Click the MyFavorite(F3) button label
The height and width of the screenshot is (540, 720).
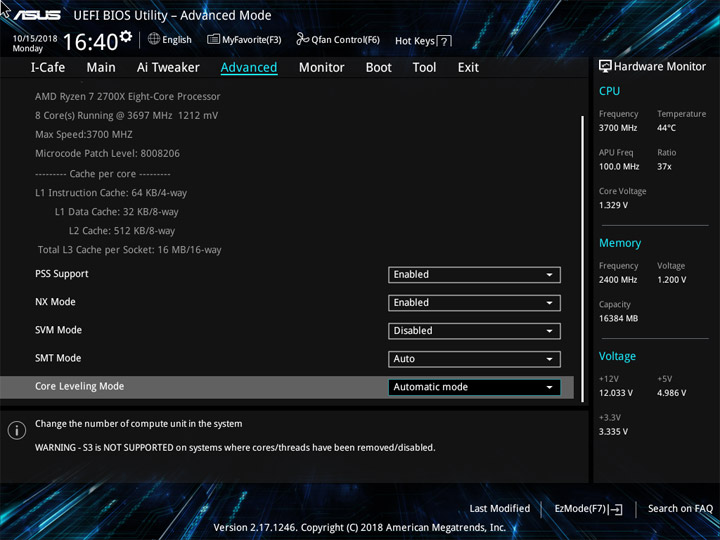252,40
